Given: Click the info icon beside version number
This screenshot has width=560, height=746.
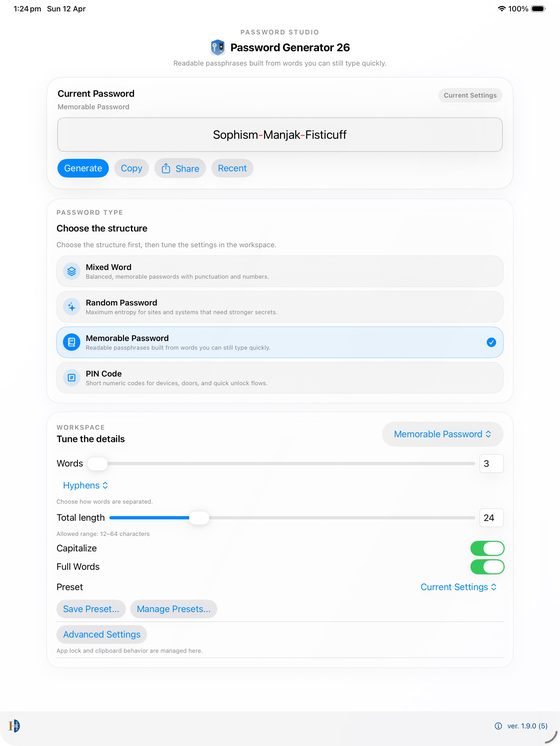Looking at the screenshot, I should (498, 726).
